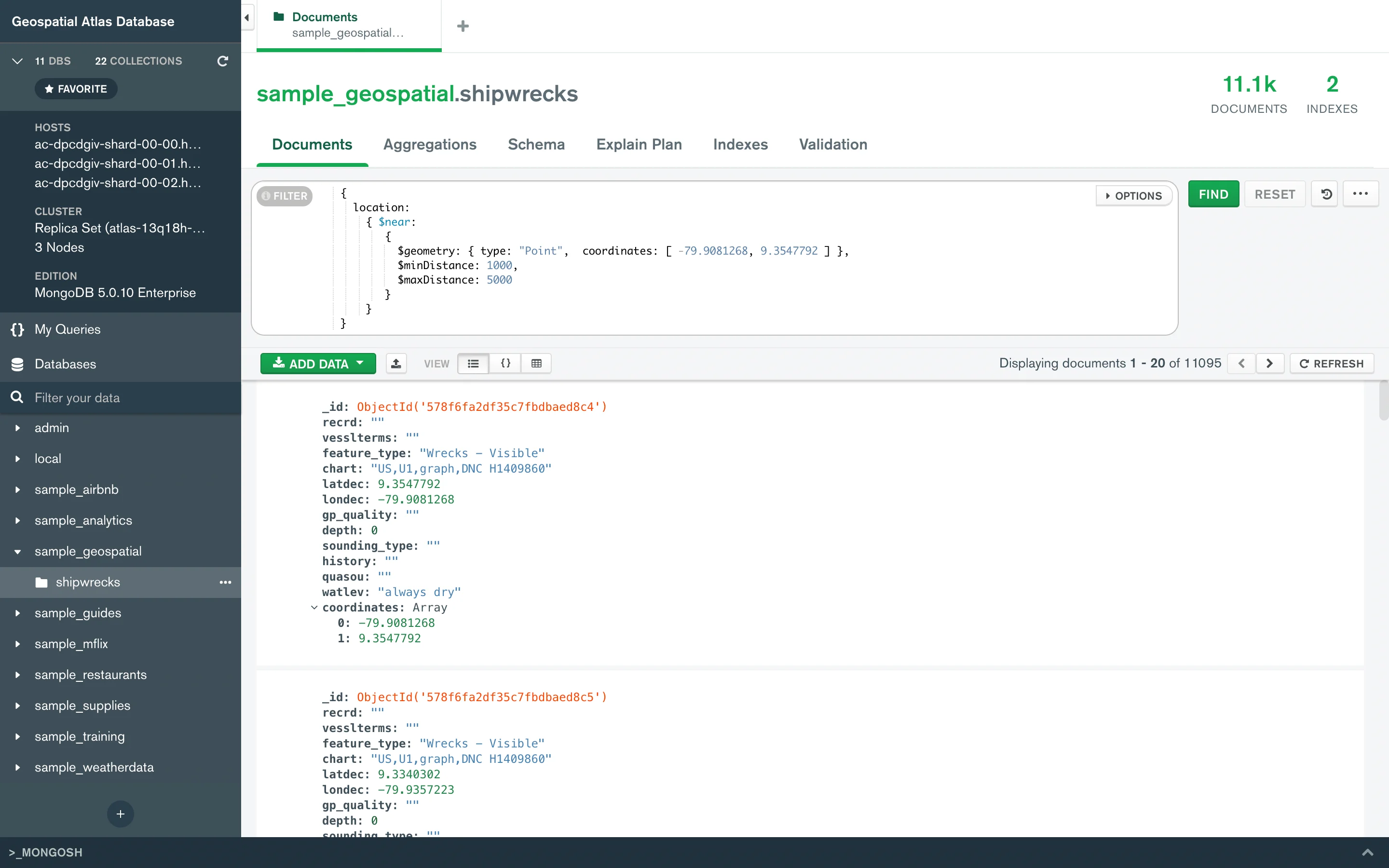The width and height of the screenshot is (1389, 868).
Task: Collapse the DBS and collections summary chevron
Action: (x=17, y=61)
